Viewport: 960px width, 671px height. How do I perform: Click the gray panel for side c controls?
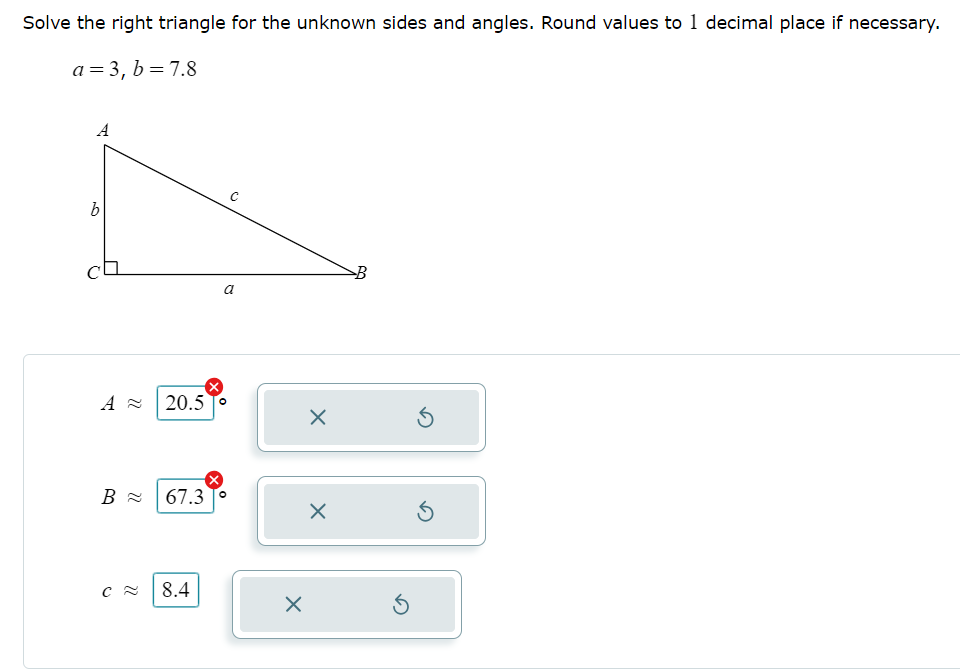(347, 604)
